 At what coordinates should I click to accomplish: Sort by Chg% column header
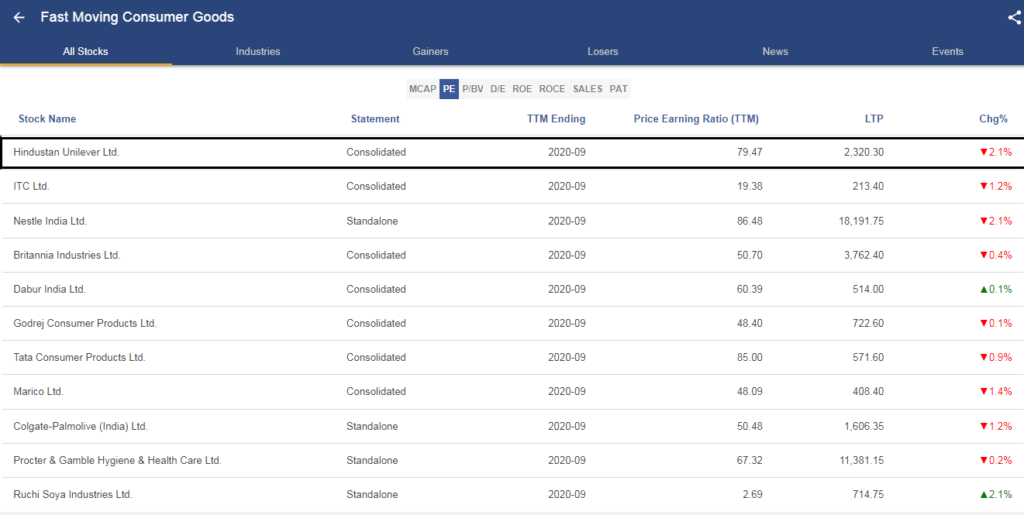tap(993, 119)
